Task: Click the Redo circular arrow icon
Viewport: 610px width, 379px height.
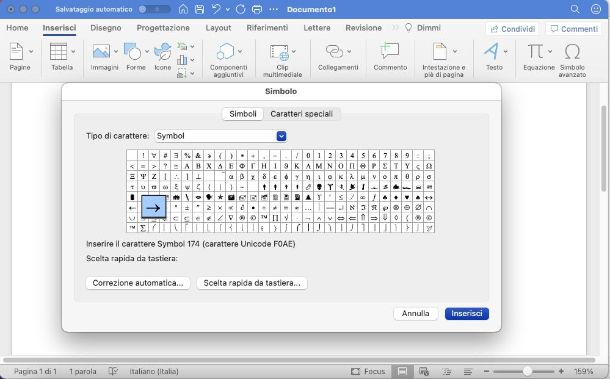Action: 240,9
